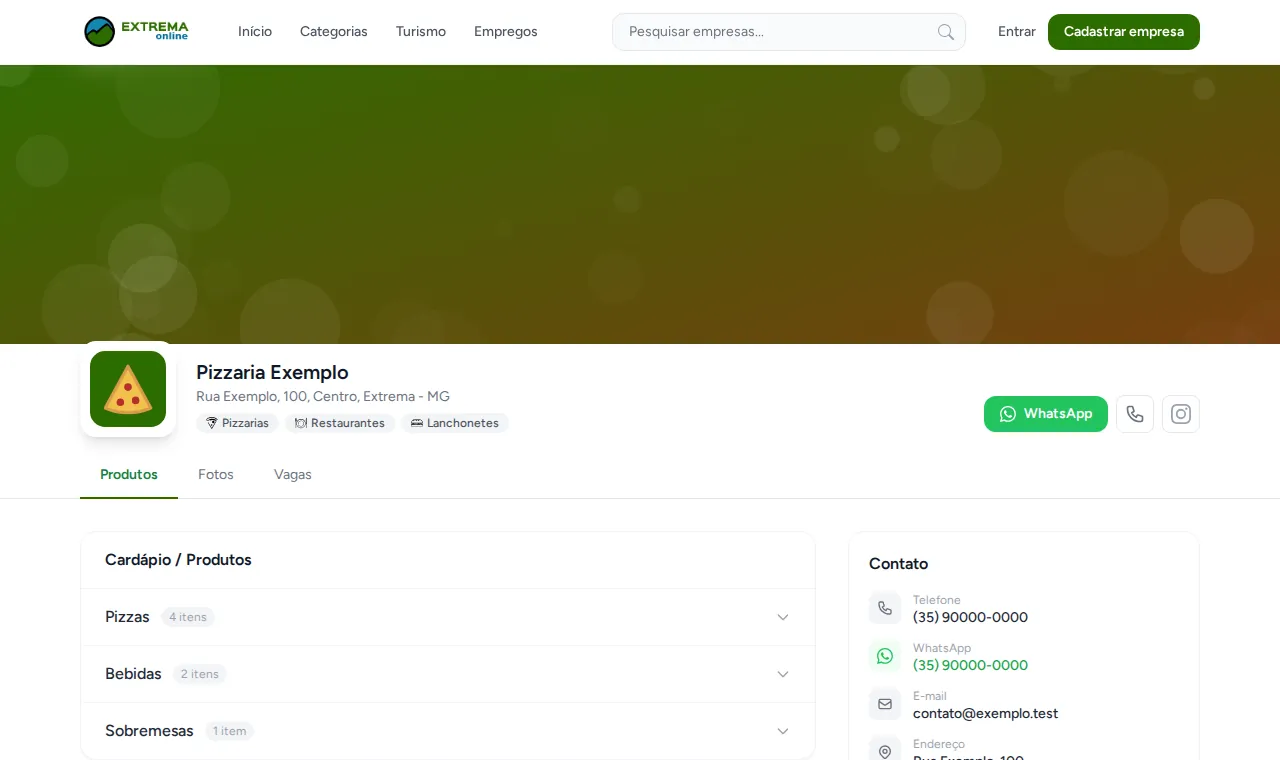
Task: Expand the Pizzas category chevron
Action: coord(783,617)
